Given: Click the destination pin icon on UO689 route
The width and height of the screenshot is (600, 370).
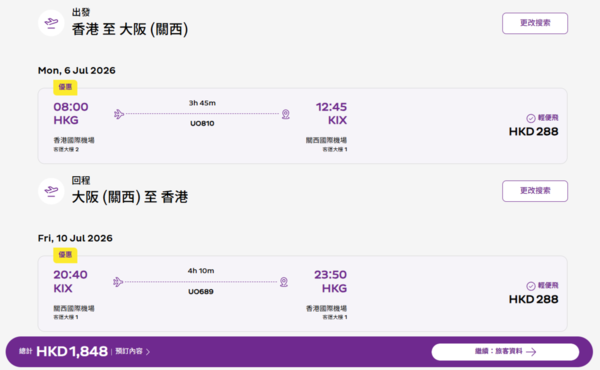Looking at the screenshot, I should pyautogui.click(x=284, y=282).
